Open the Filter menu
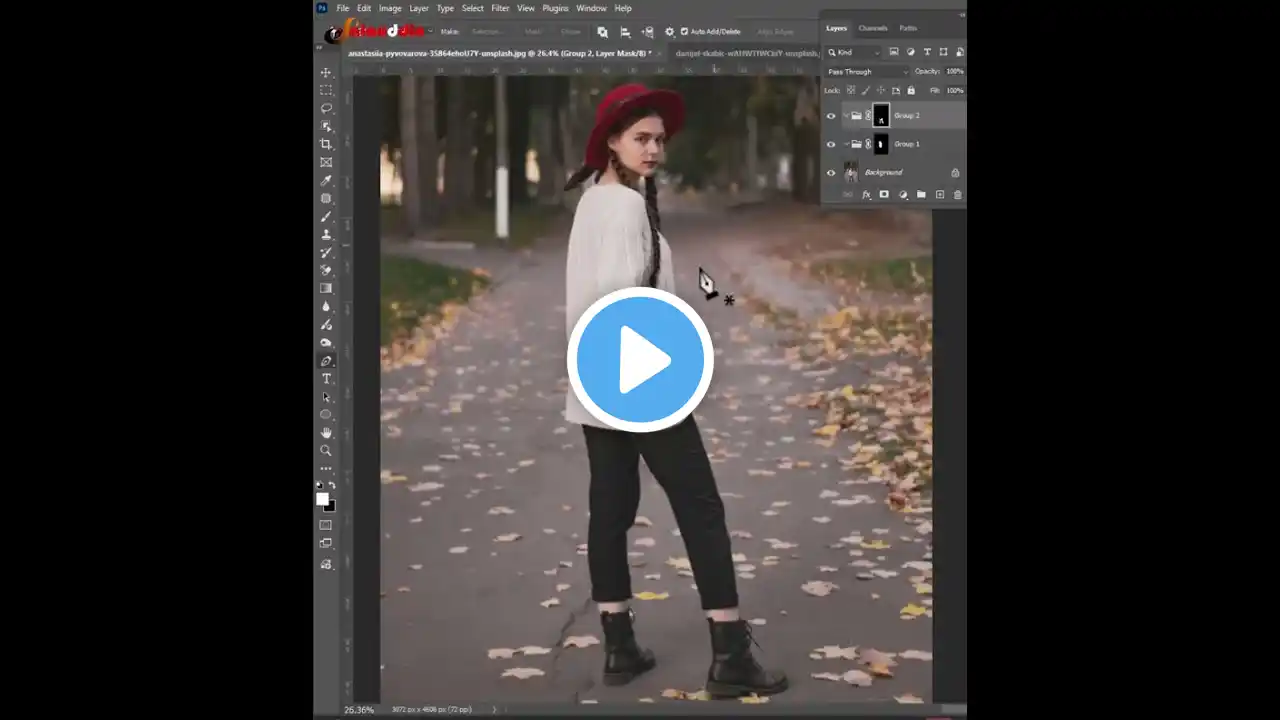1280x720 pixels. [500, 8]
